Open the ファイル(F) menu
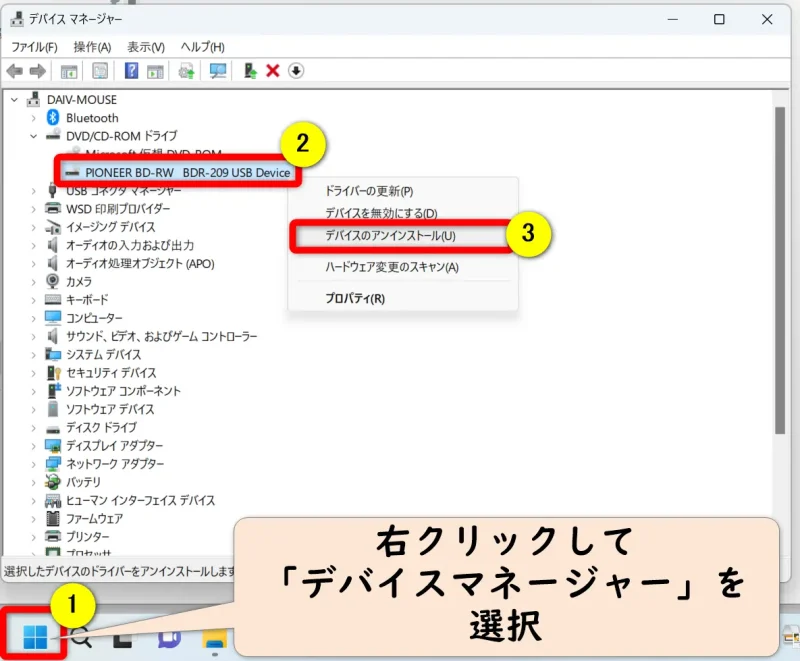This screenshot has height=661, width=800. coord(34,47)
